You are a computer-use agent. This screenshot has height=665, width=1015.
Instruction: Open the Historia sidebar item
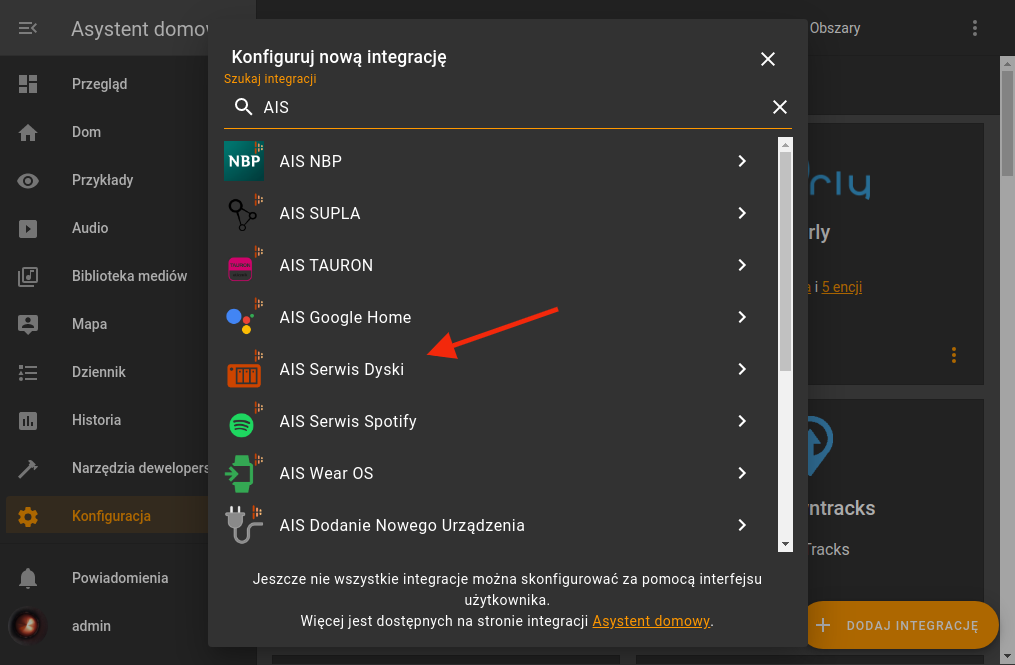[107, 420]
